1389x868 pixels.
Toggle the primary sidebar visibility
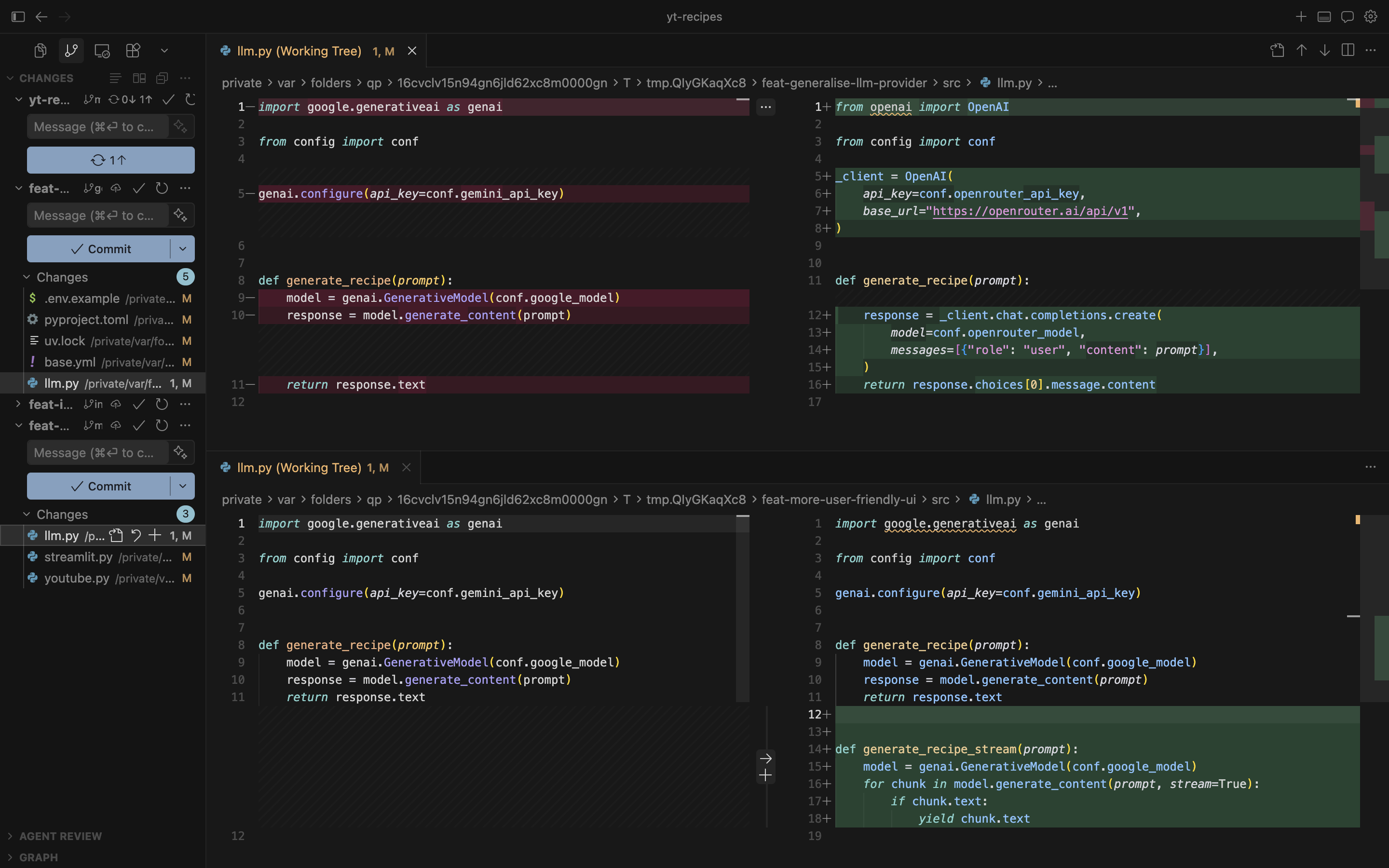[18, 17]
